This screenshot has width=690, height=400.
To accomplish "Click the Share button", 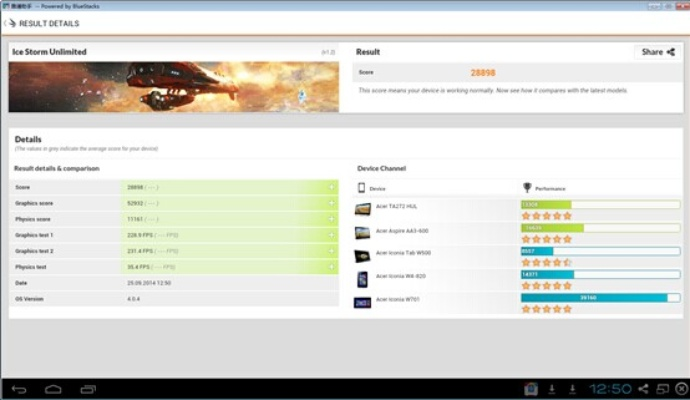I will 657,52.
